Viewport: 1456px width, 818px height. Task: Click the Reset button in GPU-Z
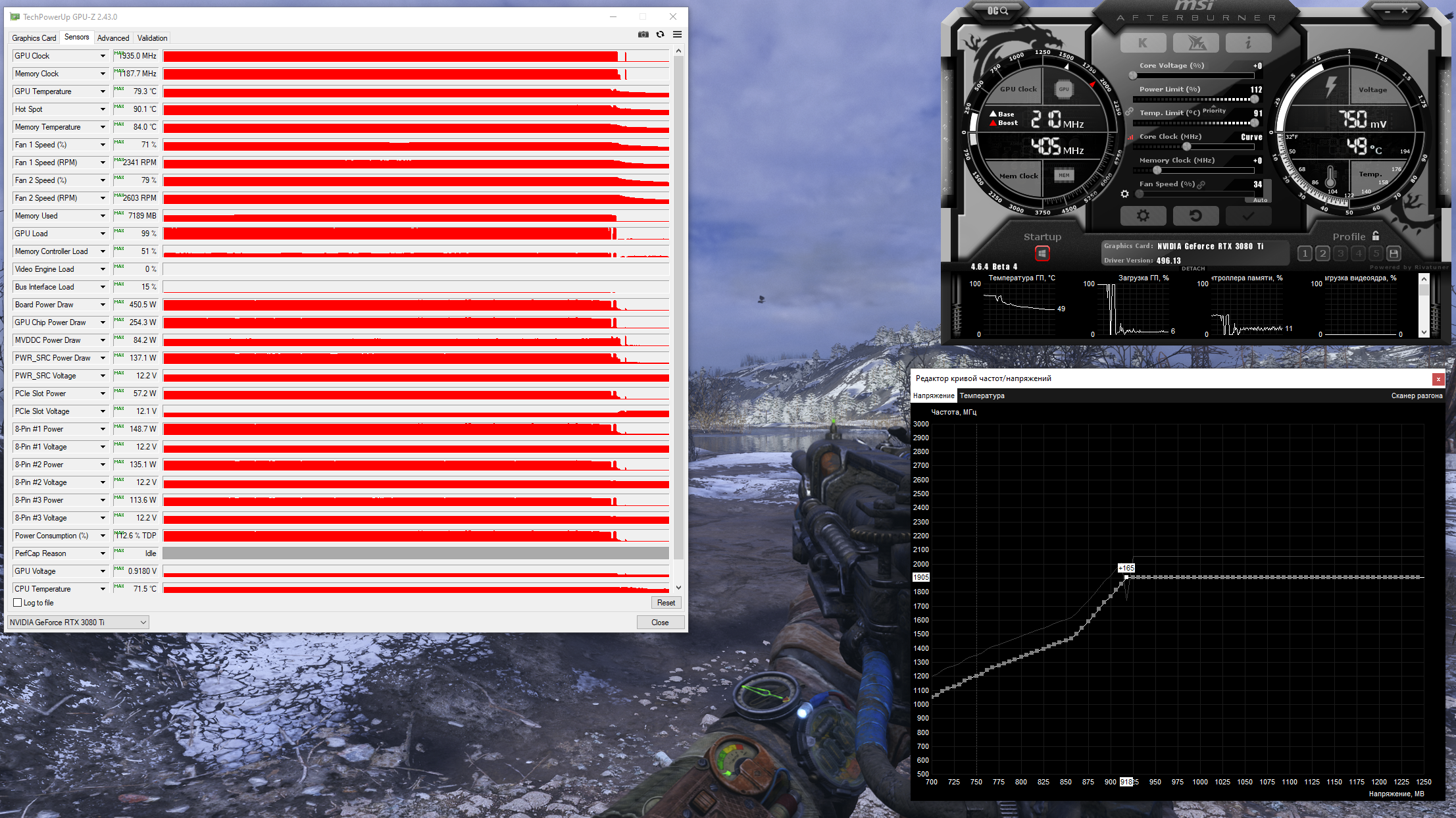point(666,603)
